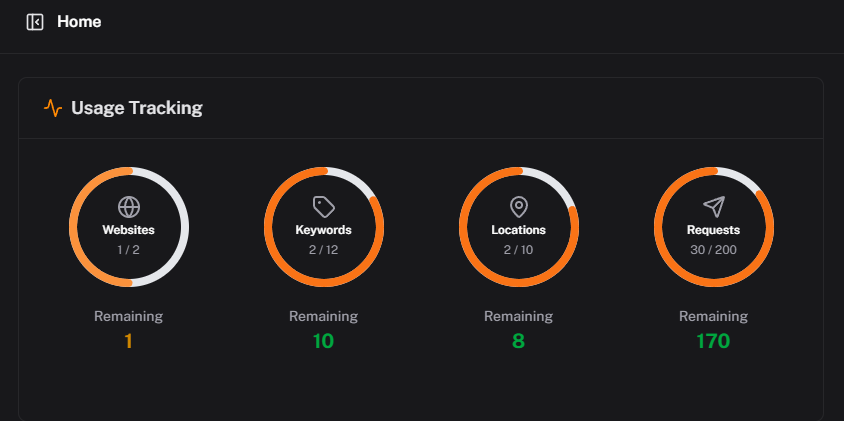
Task: Click the Usage Tracking heading
Action: pos(137,108)
